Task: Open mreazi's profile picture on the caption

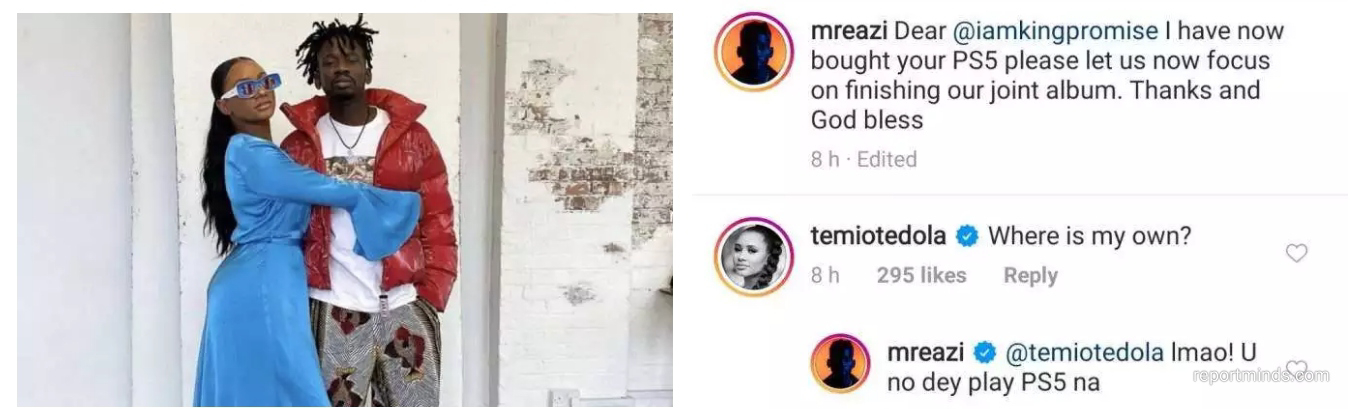Action: pyautogui.click(x=753, y=51)
